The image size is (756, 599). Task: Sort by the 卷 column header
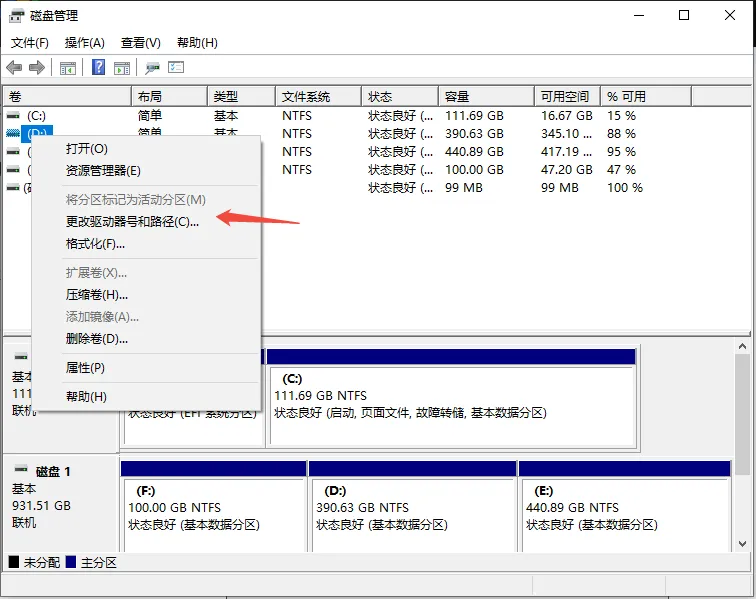[x=68, y=96]
